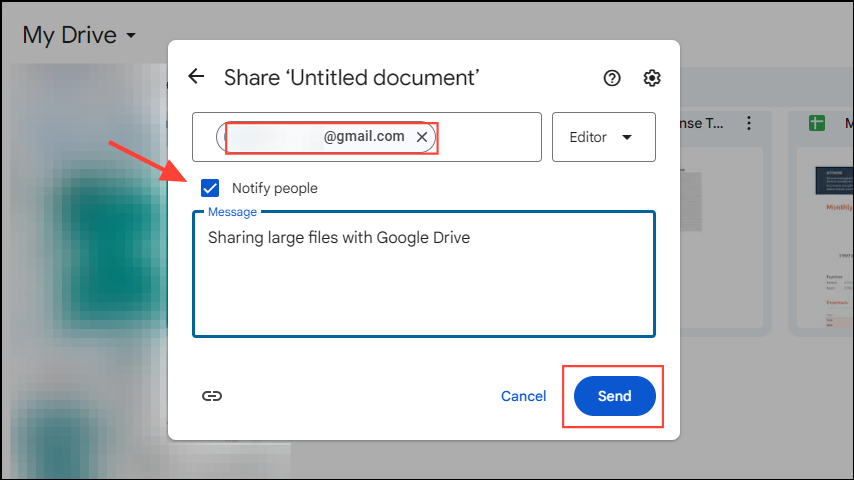Expand the My Drive dropdown
The height and width of the screenshot is (480, 854).
pyautogui.click(x=79, y=35)
